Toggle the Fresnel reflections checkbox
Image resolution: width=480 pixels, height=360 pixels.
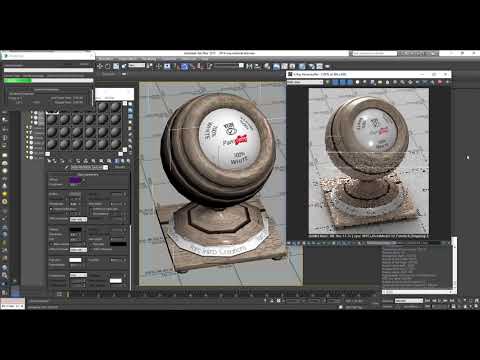click(51, 209)
